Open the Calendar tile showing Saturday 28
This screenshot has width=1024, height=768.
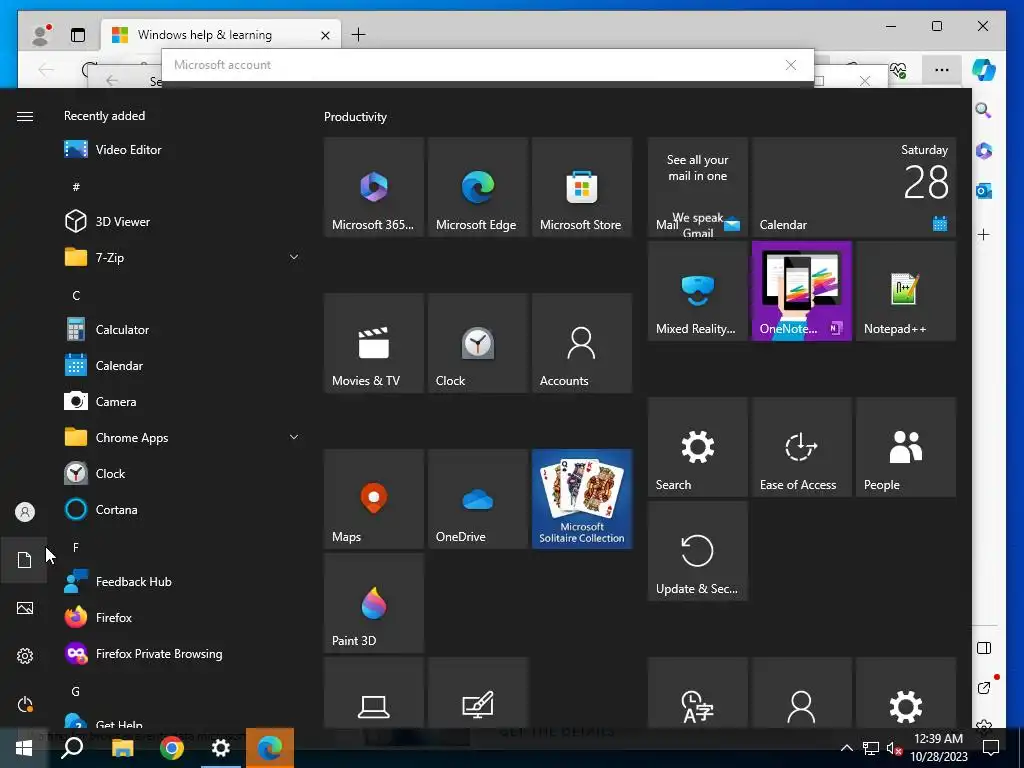point(854,187)
